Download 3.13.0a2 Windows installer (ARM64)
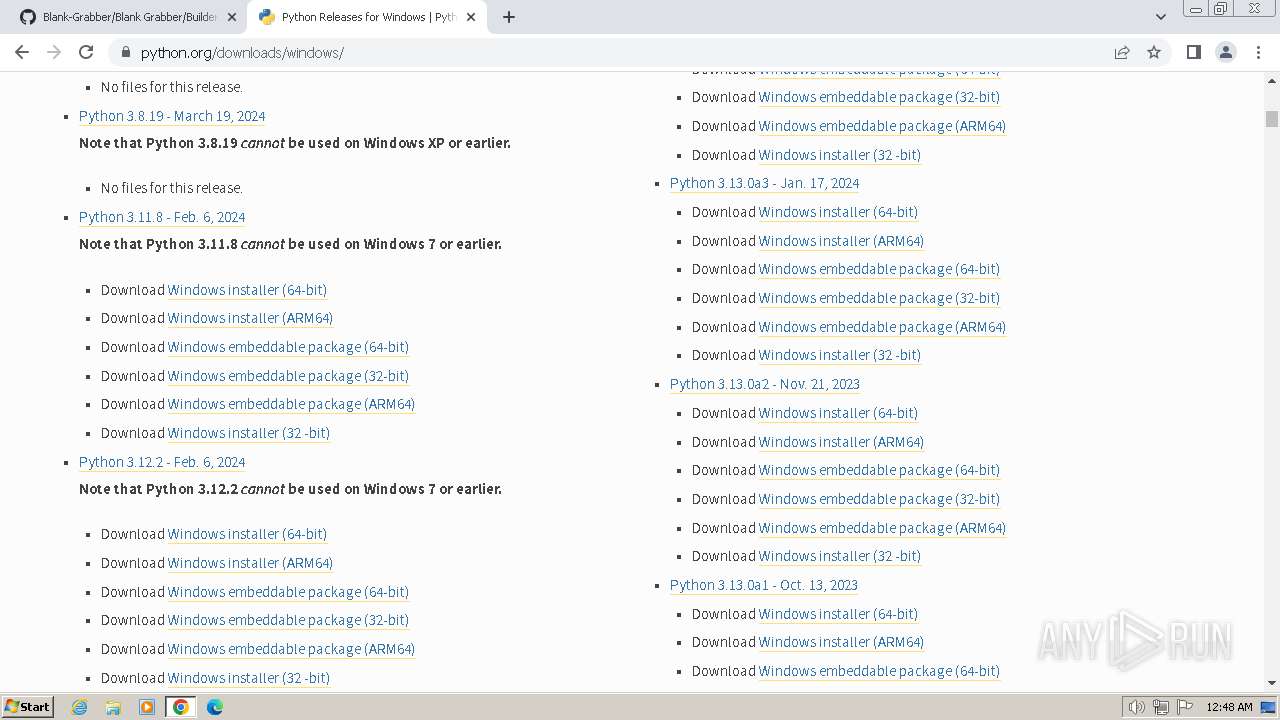The height and width of the screenshot is (720, 1280). coord(841,442)
